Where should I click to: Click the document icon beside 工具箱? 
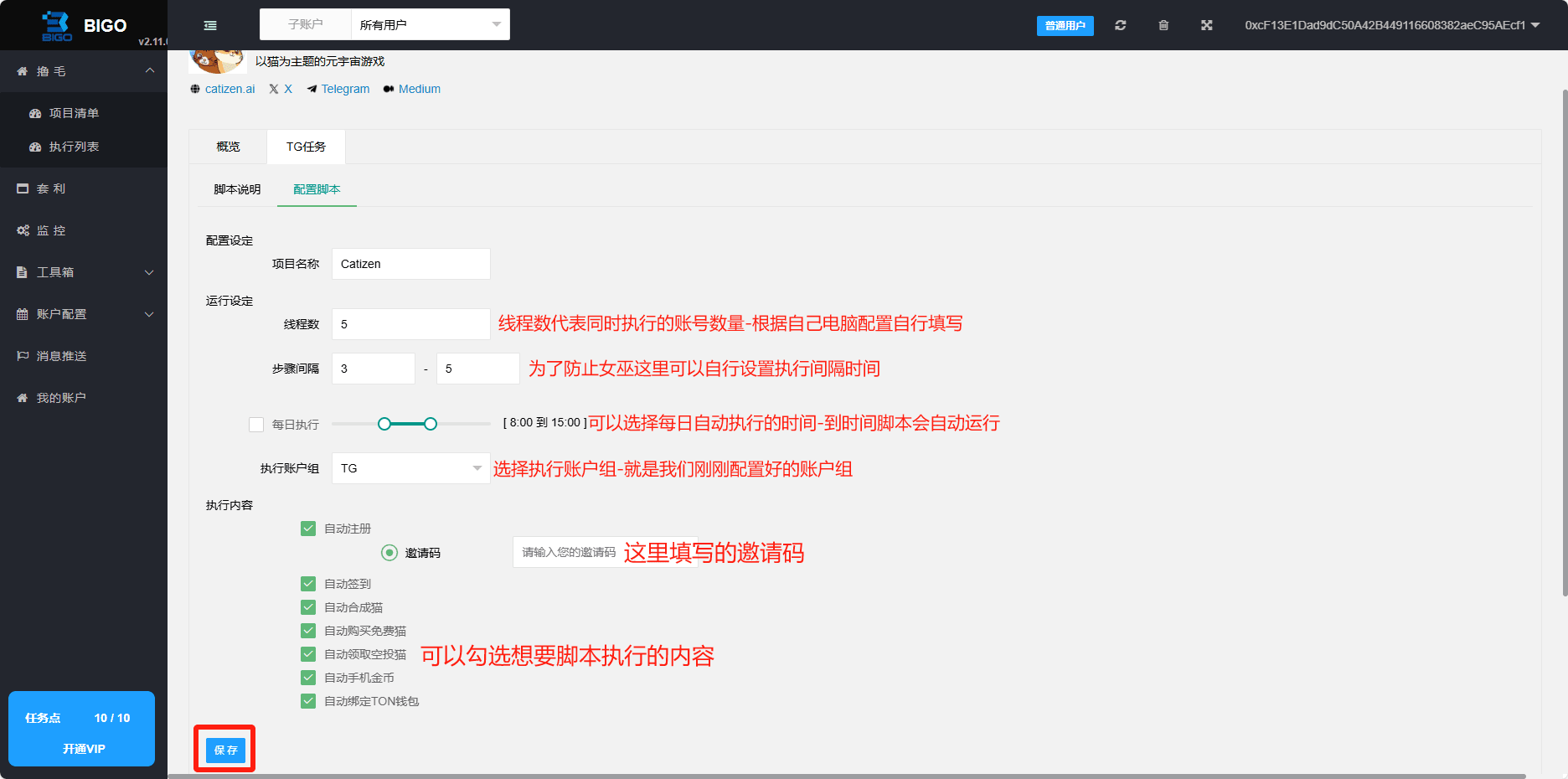click(23, 272)
